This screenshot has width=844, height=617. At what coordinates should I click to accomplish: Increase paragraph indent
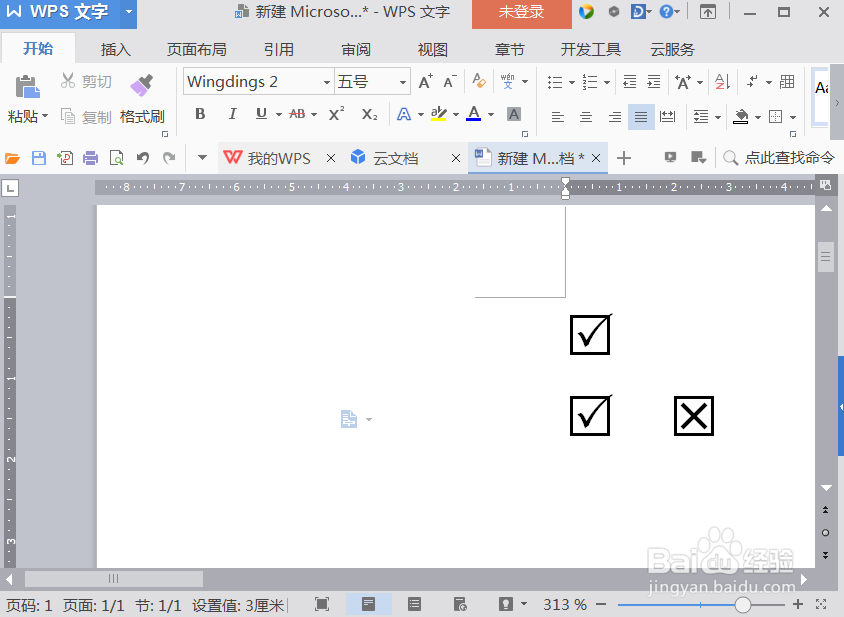pyautogui.click(x=653, y=82)
